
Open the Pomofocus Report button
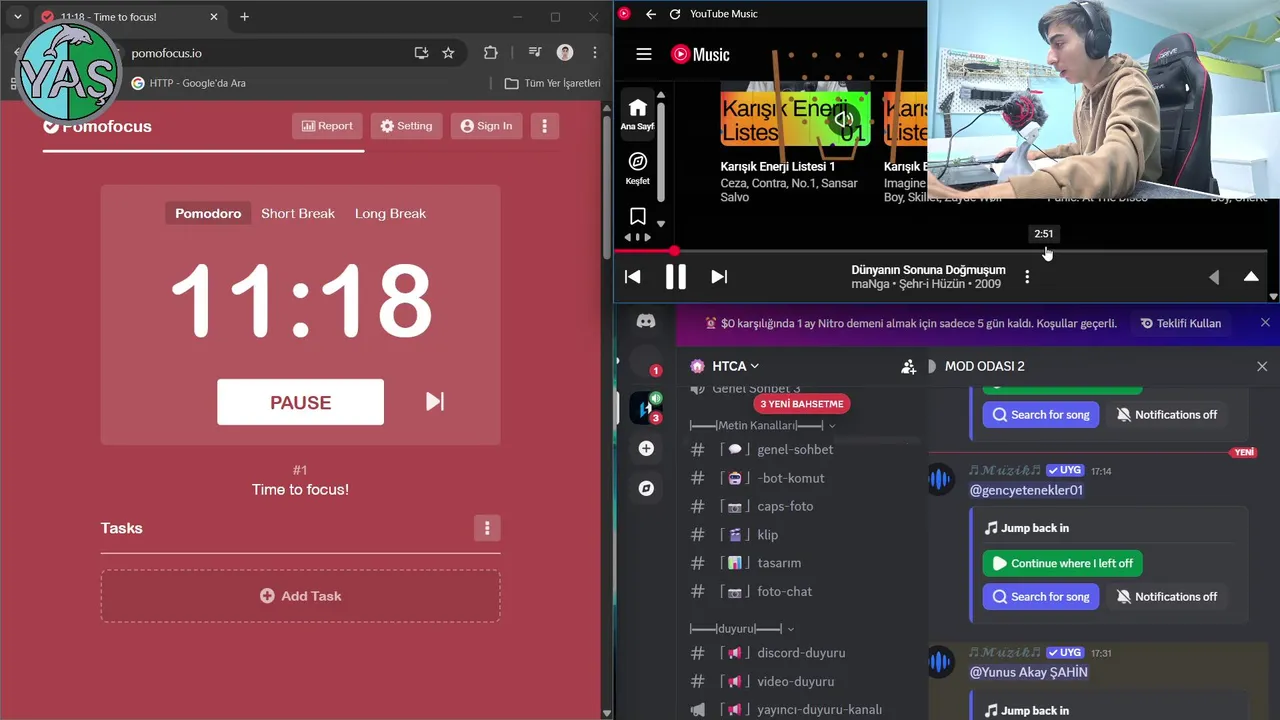tap(327, 126)
